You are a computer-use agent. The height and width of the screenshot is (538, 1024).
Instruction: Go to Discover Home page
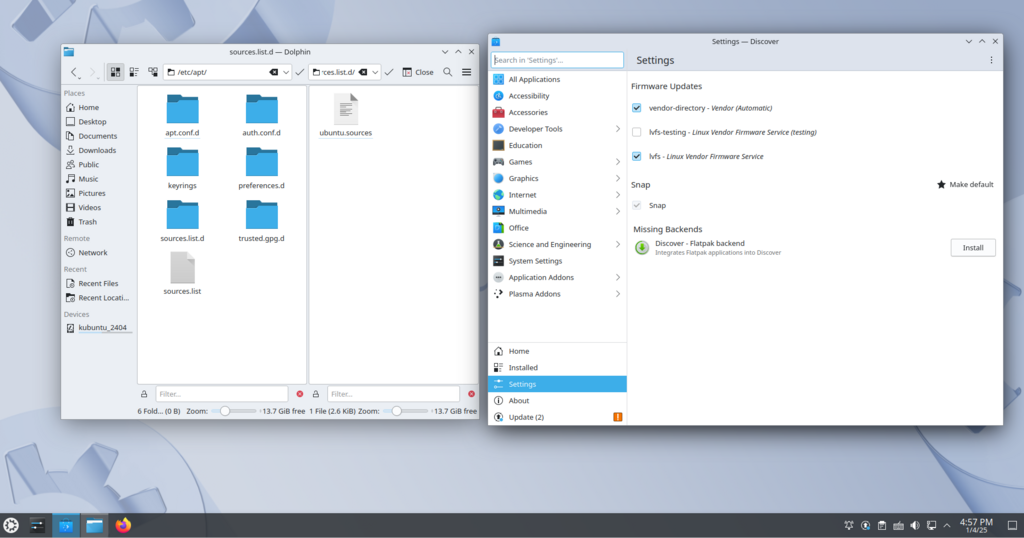coord(557,351)
